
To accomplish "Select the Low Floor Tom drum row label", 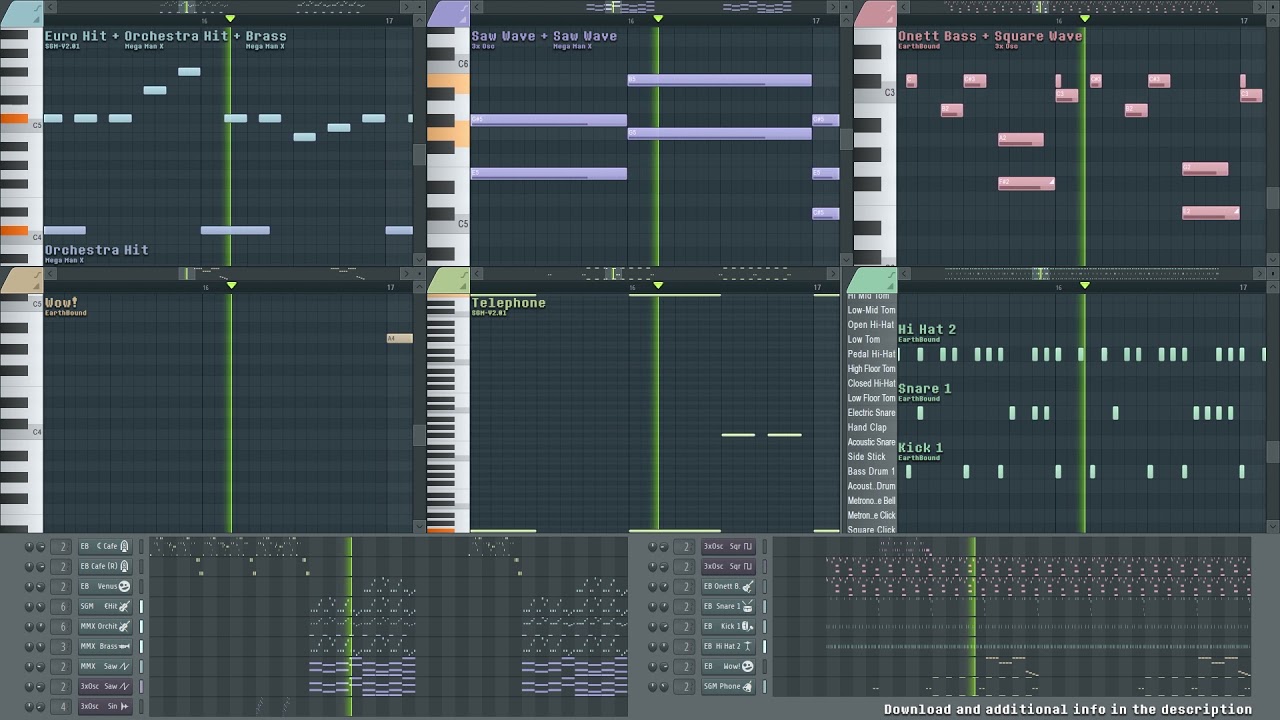I will pos(872,398).
